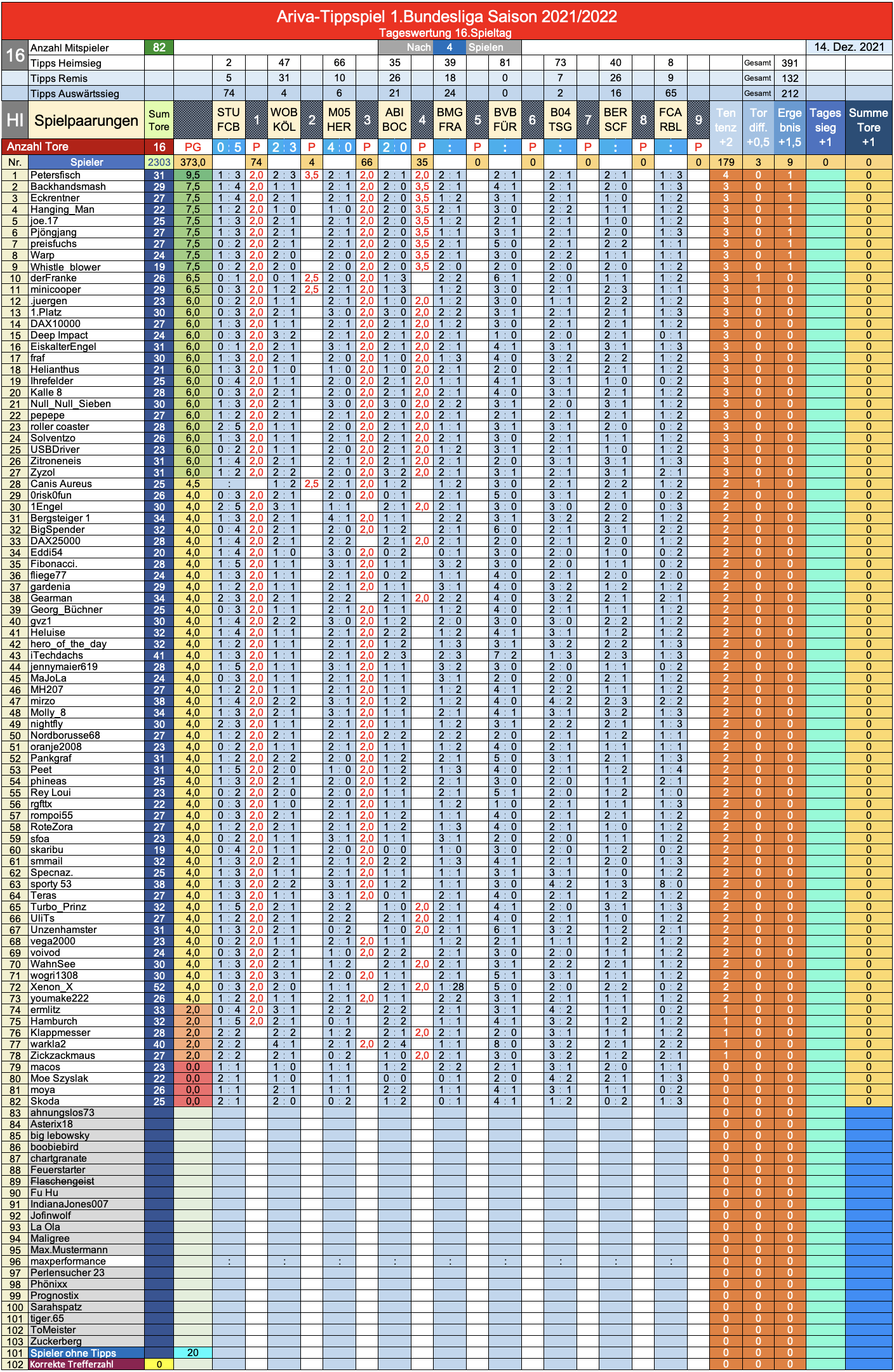Screen dimensions: 894x1372
Task: Click the 'STU FCB' match header
Action: tap(229, 120)
